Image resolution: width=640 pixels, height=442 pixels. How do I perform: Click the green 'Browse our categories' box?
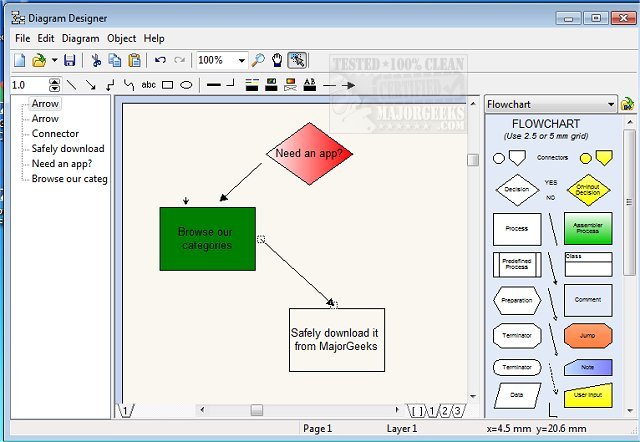[x=208, y=239]
